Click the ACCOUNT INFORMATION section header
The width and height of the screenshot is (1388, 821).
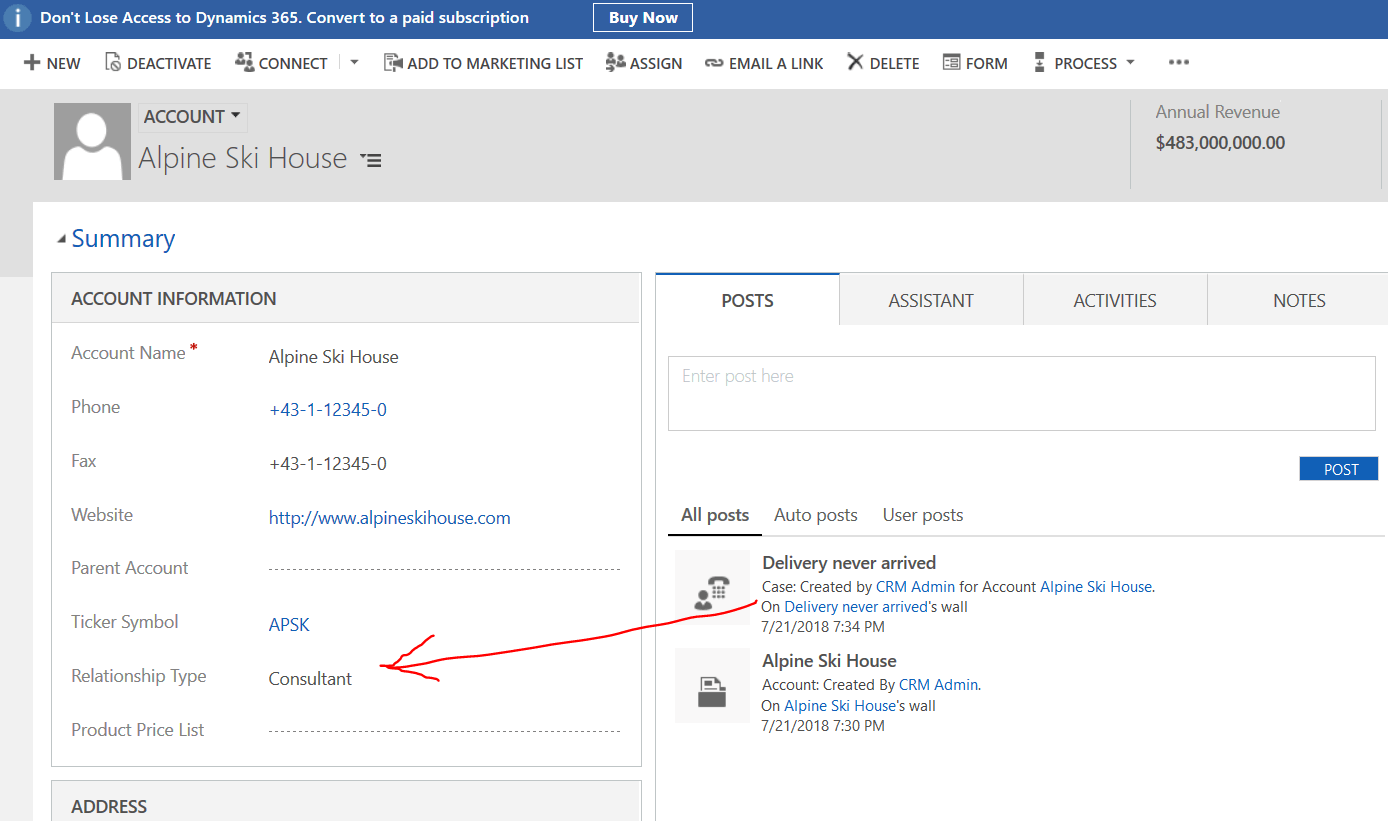point(345,298)
